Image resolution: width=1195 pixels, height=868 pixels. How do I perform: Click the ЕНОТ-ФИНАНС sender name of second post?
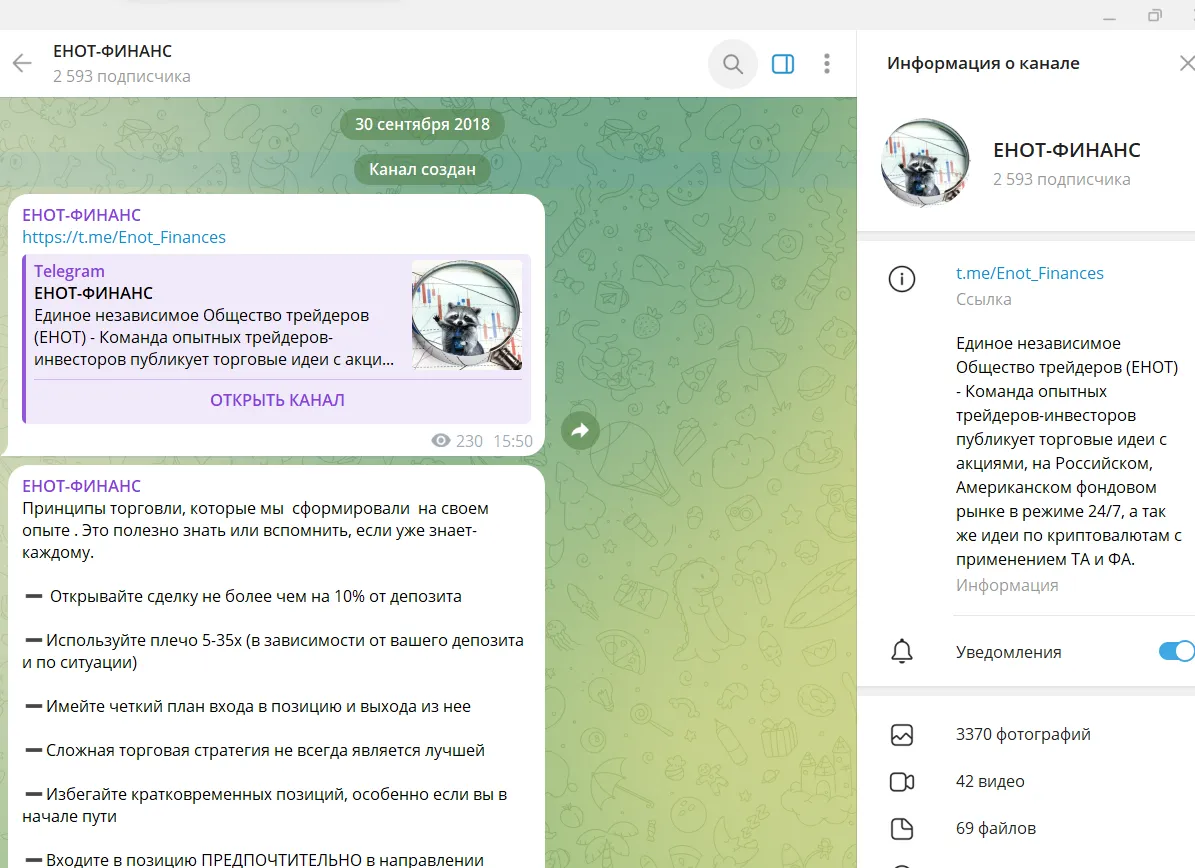point(82,486)
